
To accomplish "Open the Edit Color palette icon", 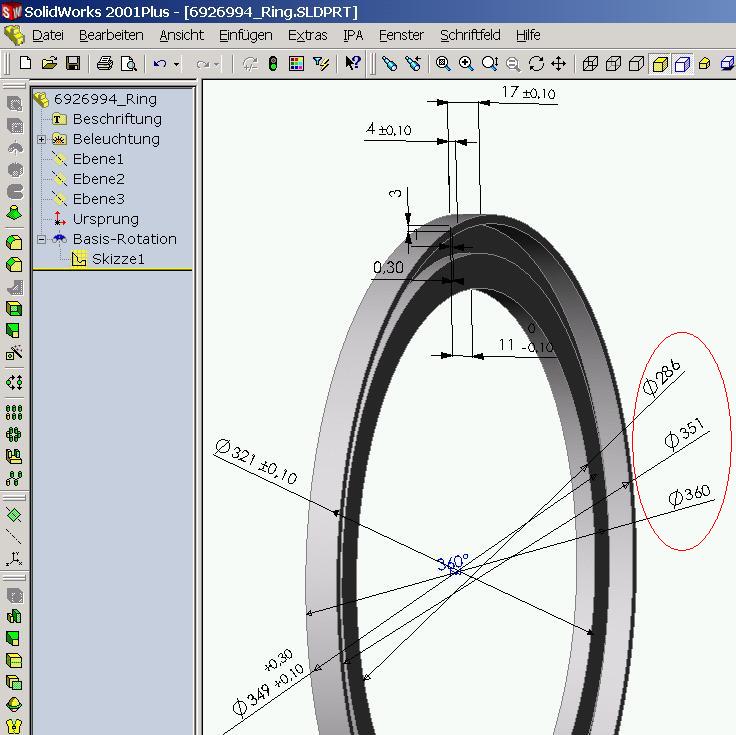I will tap(297, 63).
